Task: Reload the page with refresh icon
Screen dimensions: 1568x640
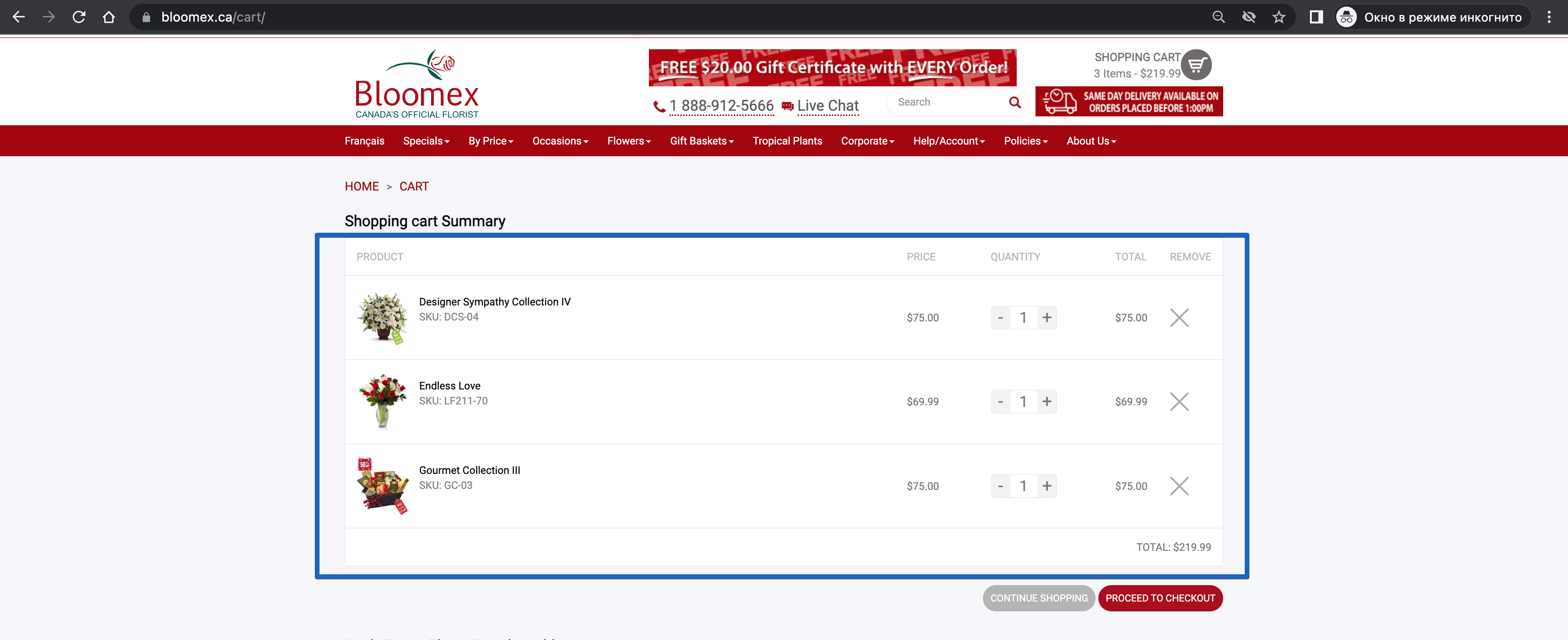Action: click(x=78, y=17)
